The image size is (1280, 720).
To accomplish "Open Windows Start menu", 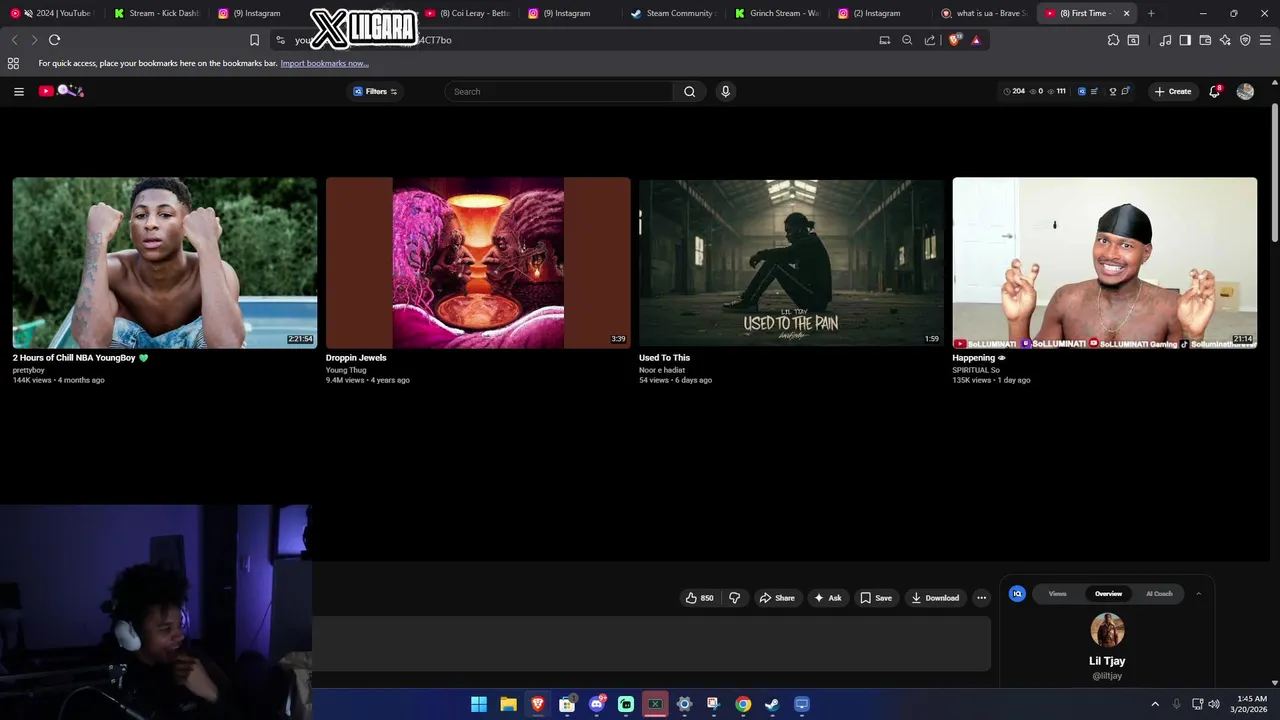I will click(x=479, y=704).
